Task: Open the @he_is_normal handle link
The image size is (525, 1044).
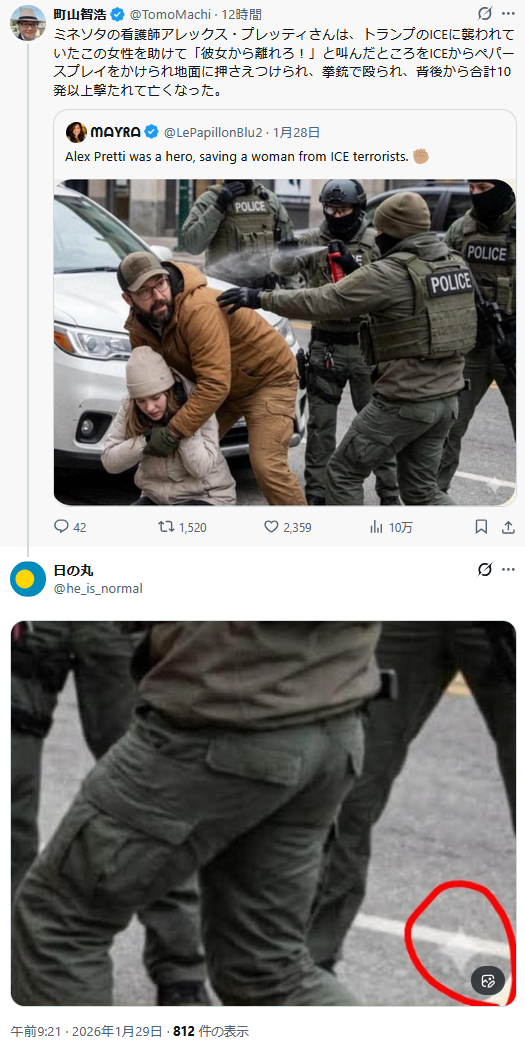Action: [x=98, y=589]
